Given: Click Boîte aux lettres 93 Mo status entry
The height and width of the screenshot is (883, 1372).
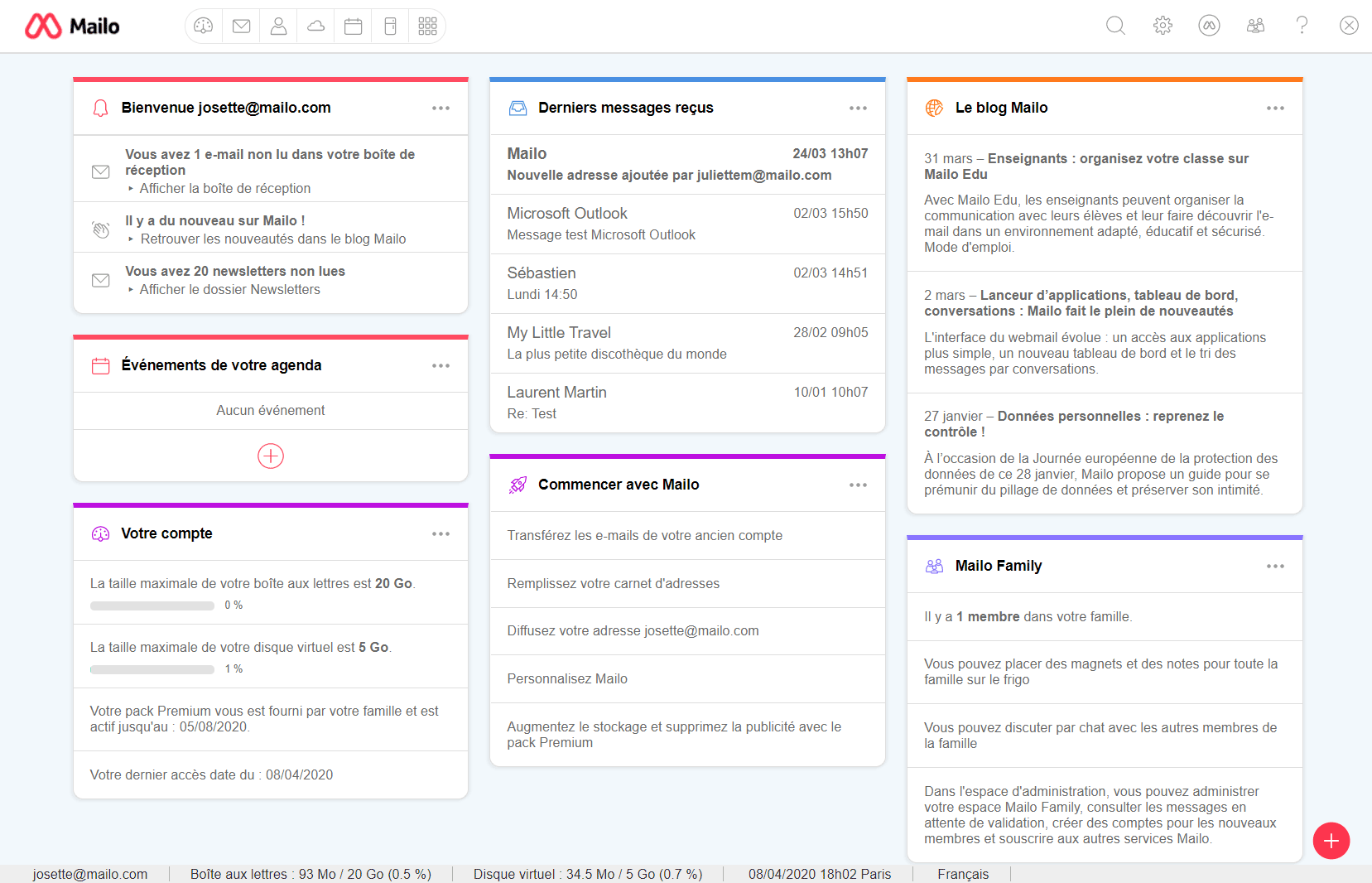Looking at the screenshot, I should coord(311,874).
